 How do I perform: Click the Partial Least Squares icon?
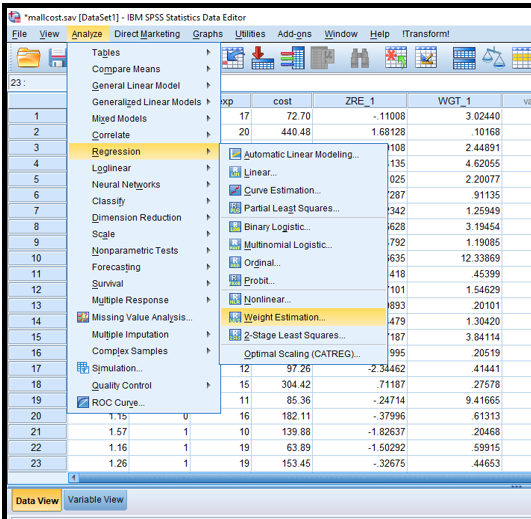[235, 208]
